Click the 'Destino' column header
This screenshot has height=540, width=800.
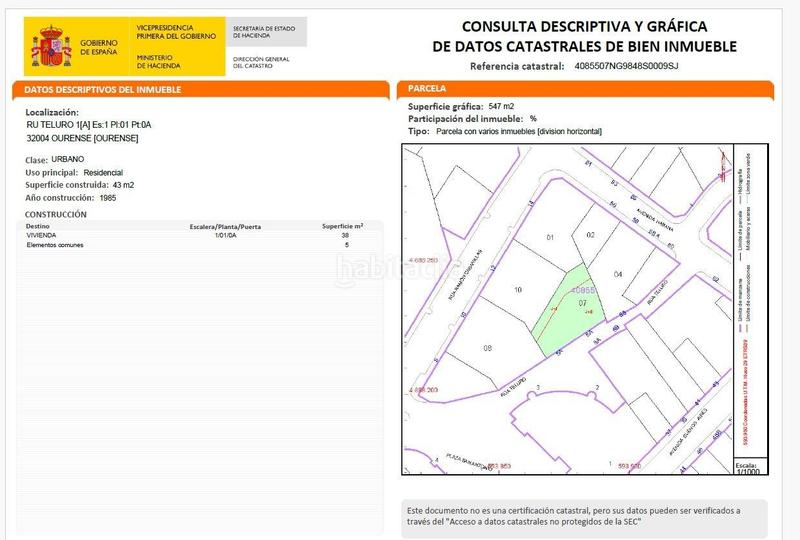point(38,226)
